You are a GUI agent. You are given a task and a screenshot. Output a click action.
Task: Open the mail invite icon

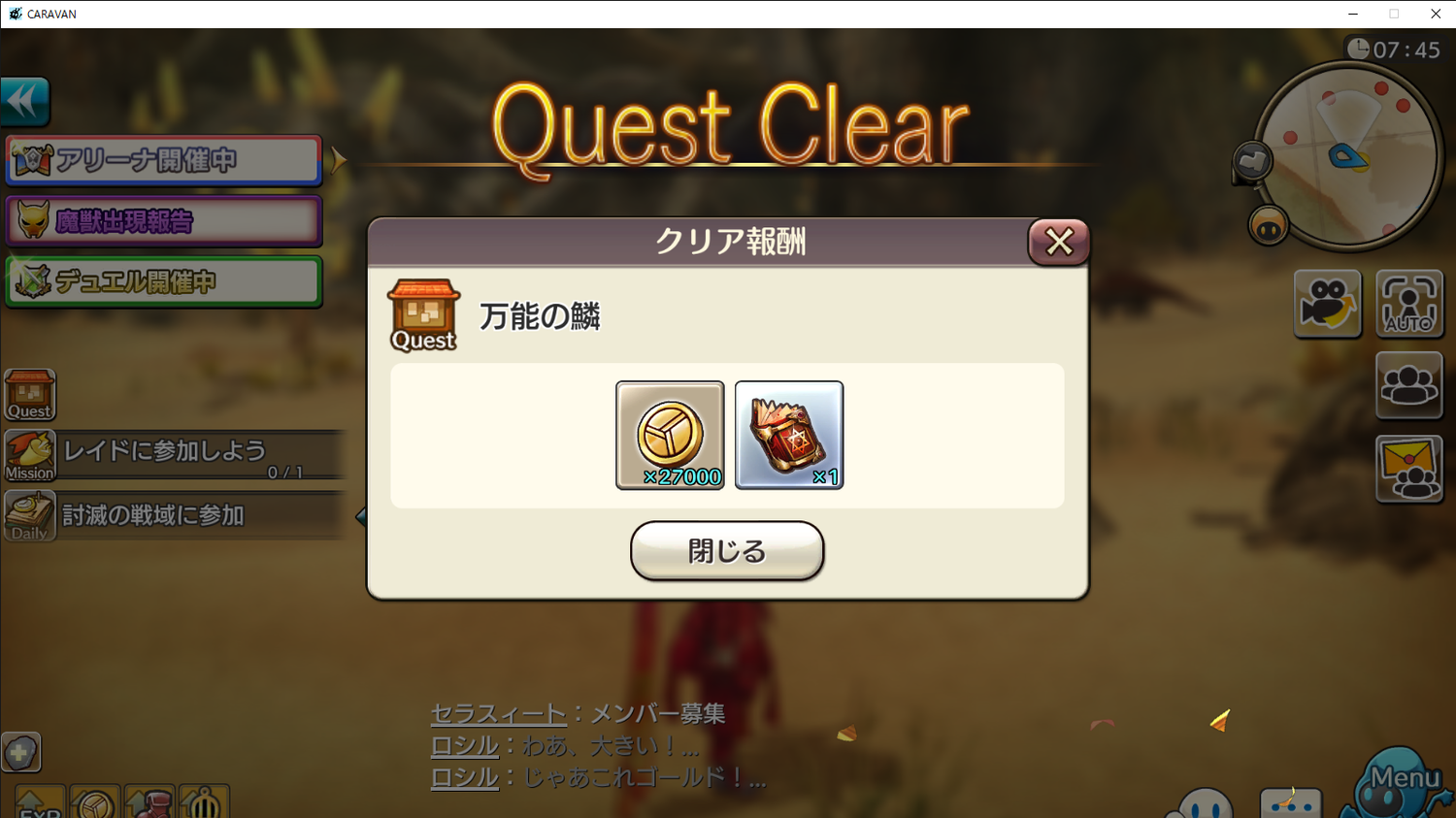[x=1409, y=469]
